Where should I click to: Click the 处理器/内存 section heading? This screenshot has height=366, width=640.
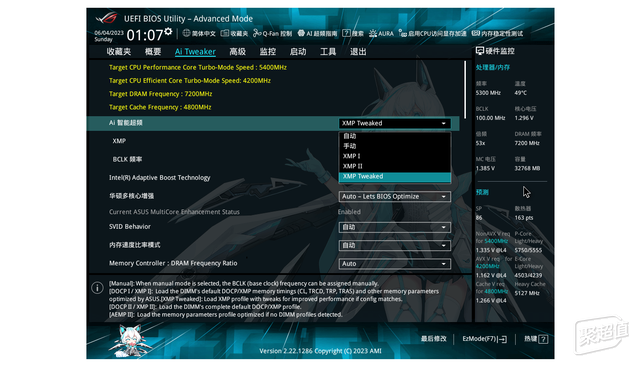tap(493, 67)
